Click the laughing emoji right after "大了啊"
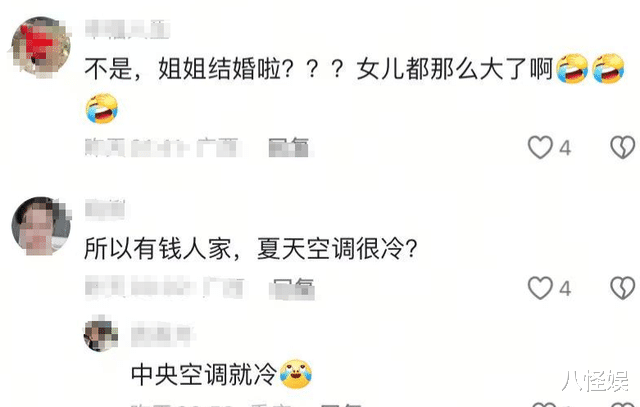The width and height of the screenshot is (640, 407). pos(572,69)
